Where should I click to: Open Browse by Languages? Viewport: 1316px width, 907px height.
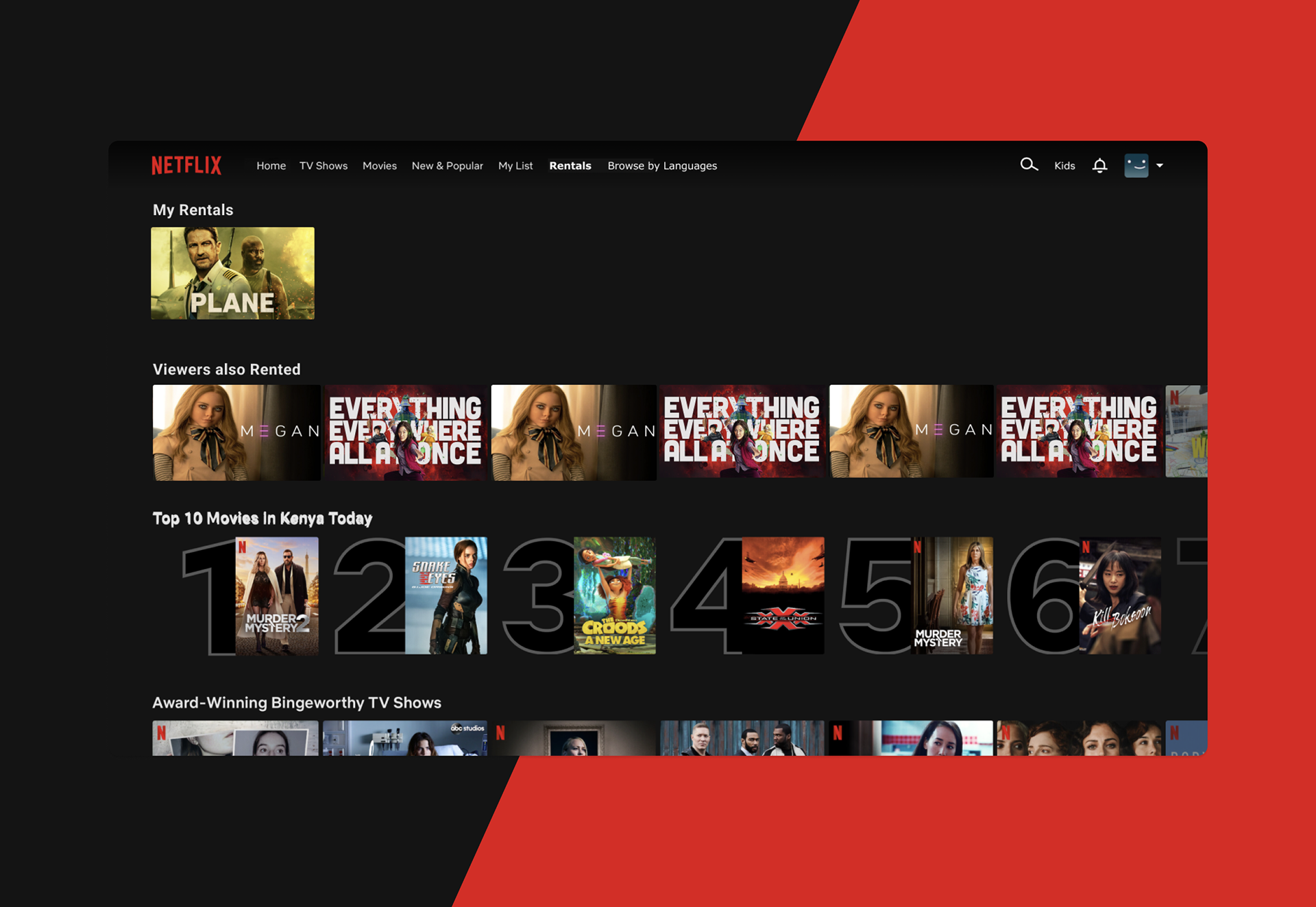point(662,165)
